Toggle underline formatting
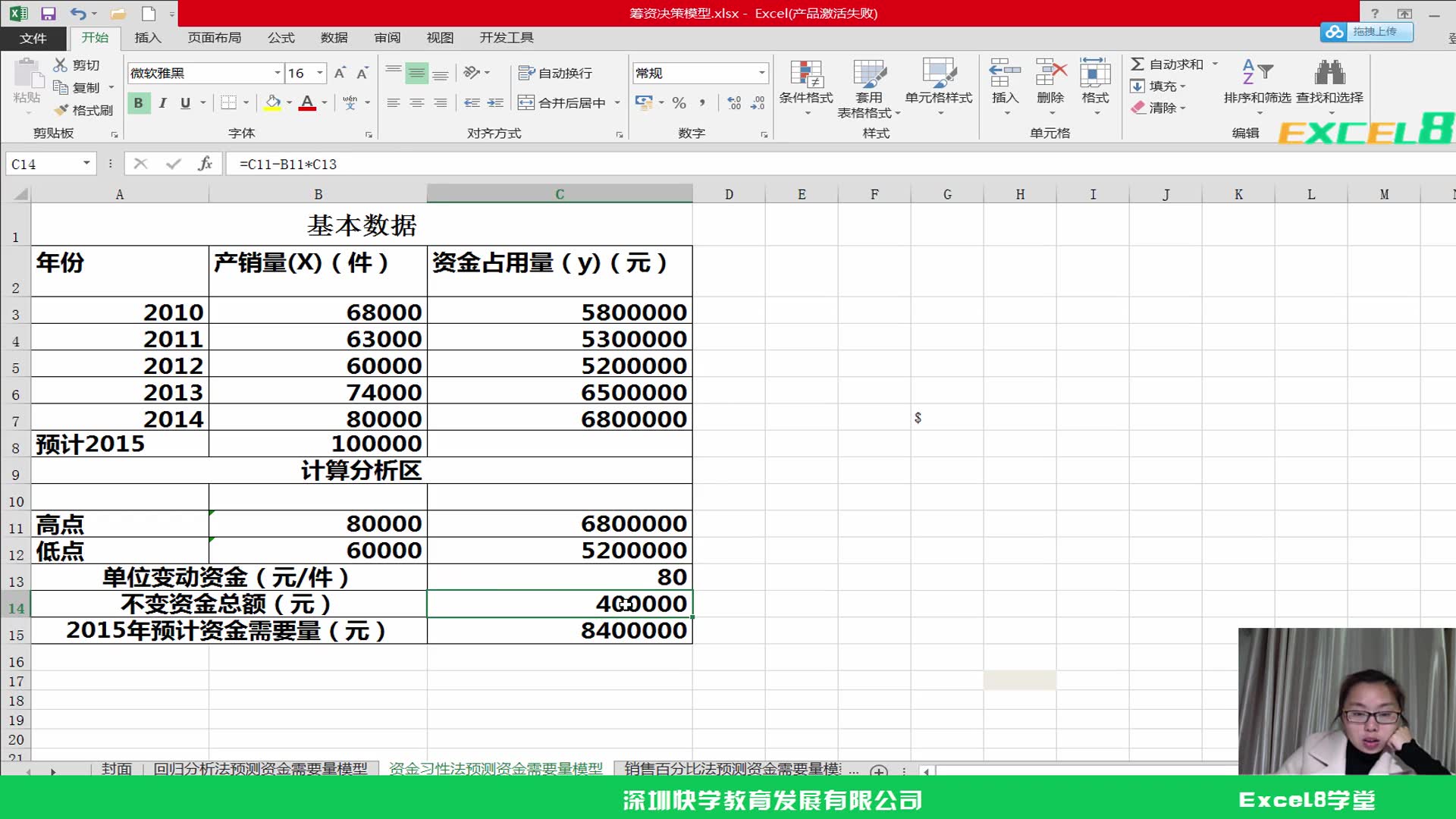The width and height of the screenshot is (1456, 819). click(x=185, y=103)
